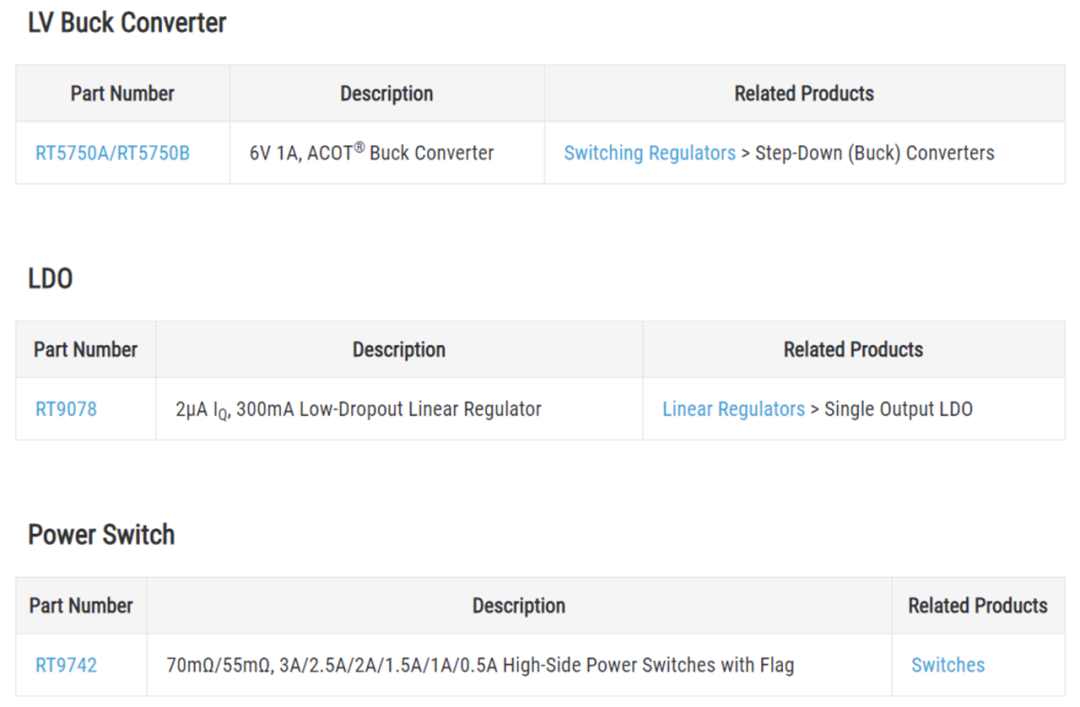Click Related Products header in LDO table
Image resolution: width=1080 pixels, height=707 pixels.
(x=853, y=350)
